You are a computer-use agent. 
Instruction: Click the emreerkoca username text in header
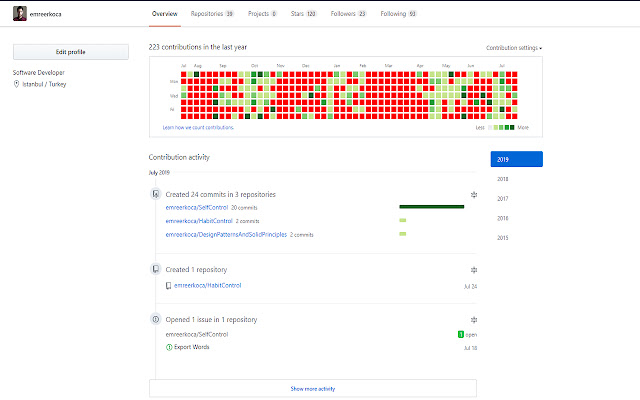(45, 14)
